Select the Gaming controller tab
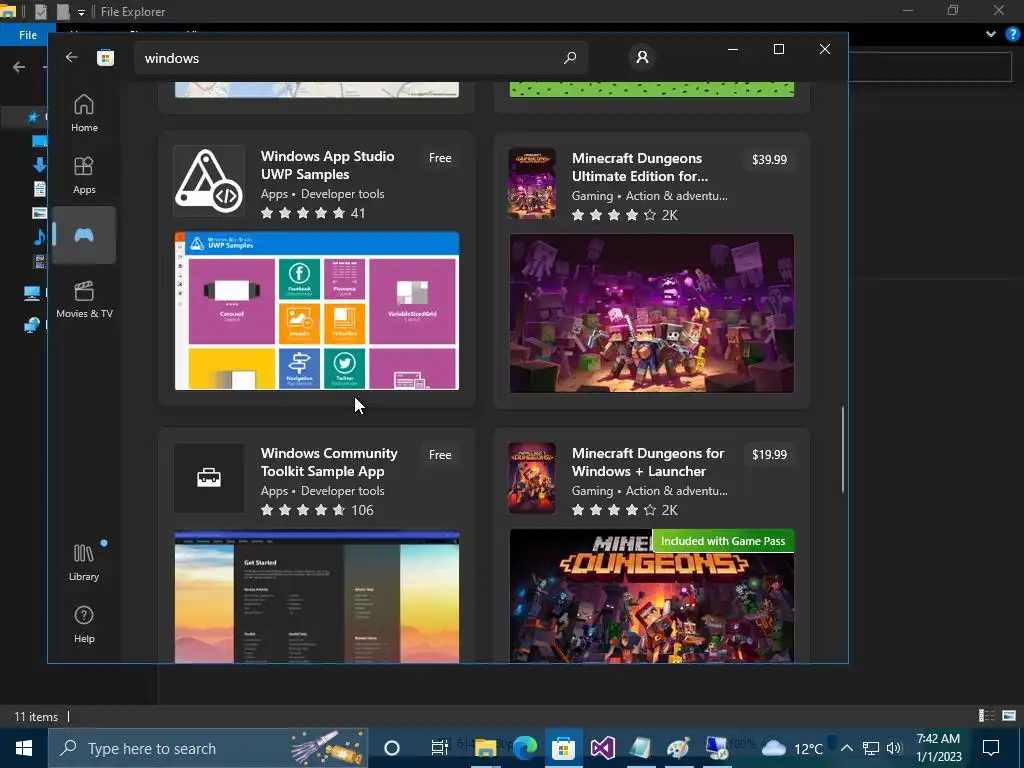Viewport: 1024px width, 768px height. click(84, 235)
